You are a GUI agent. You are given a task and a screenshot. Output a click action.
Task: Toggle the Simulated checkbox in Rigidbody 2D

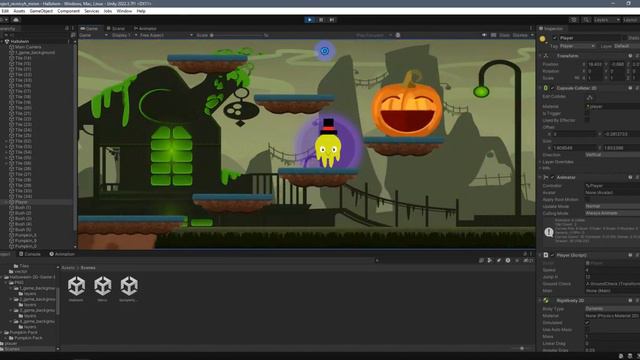(587, 323)
